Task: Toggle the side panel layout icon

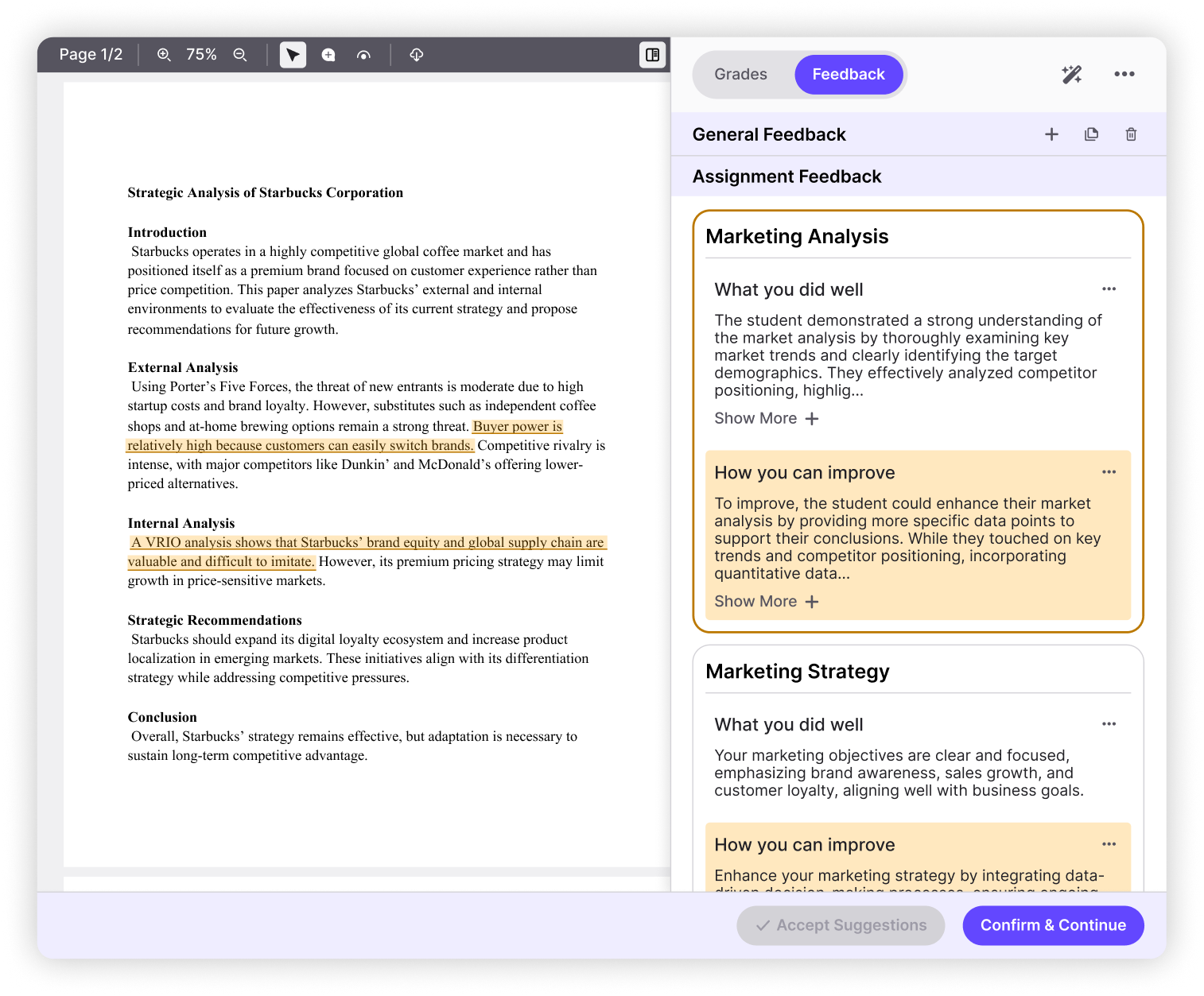Action: (x=652, y=55)
